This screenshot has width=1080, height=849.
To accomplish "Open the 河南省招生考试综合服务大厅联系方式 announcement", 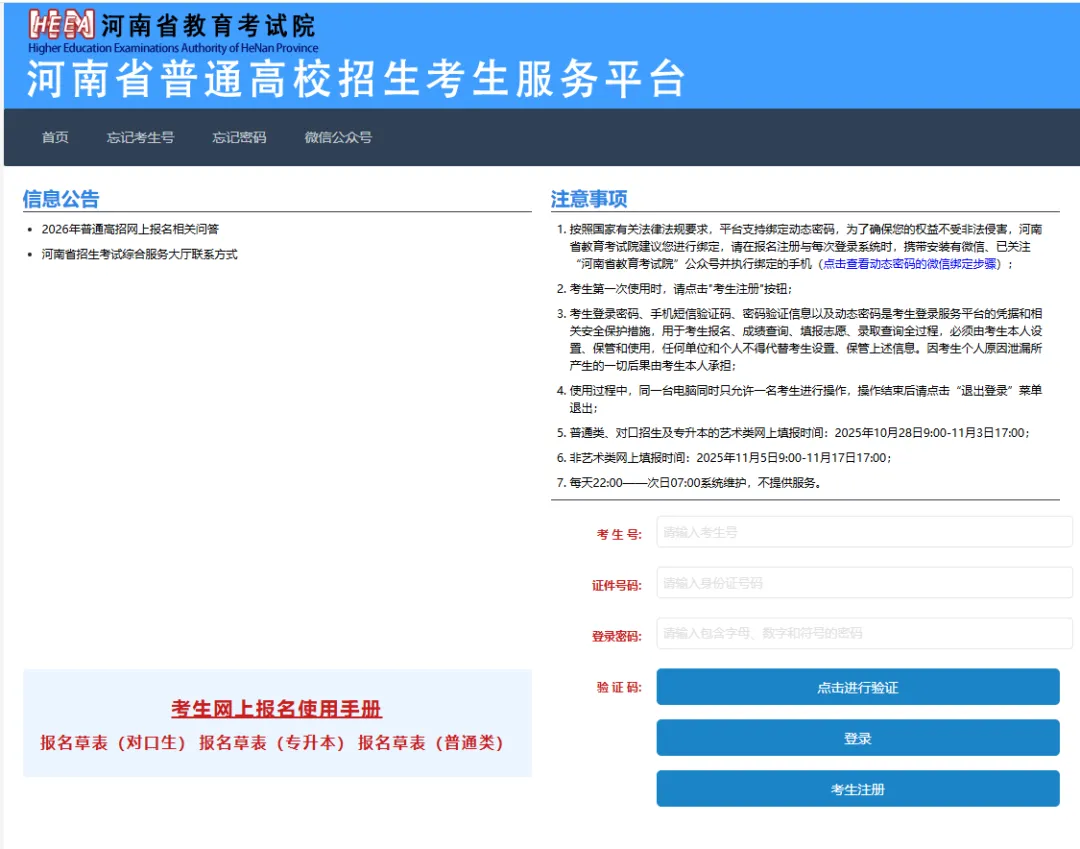I will [x=139, y=254].
